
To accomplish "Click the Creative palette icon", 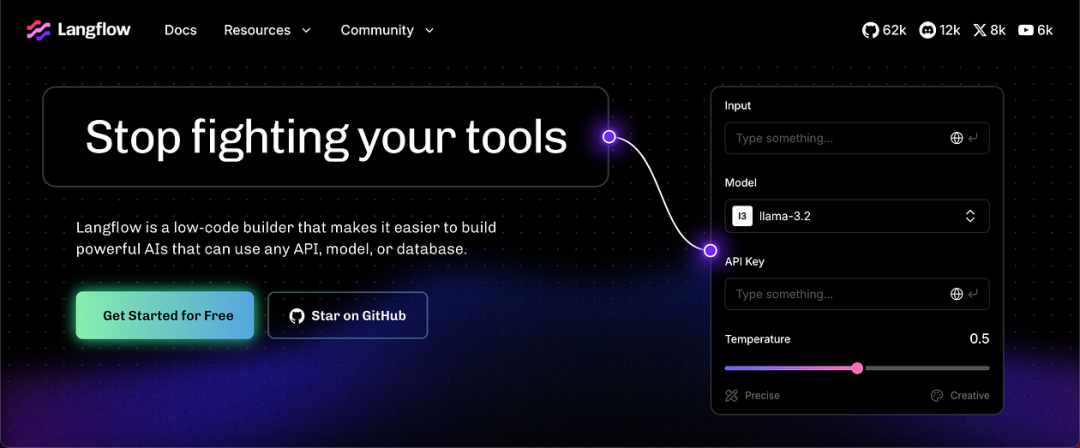I will click(x=936, y=396).
